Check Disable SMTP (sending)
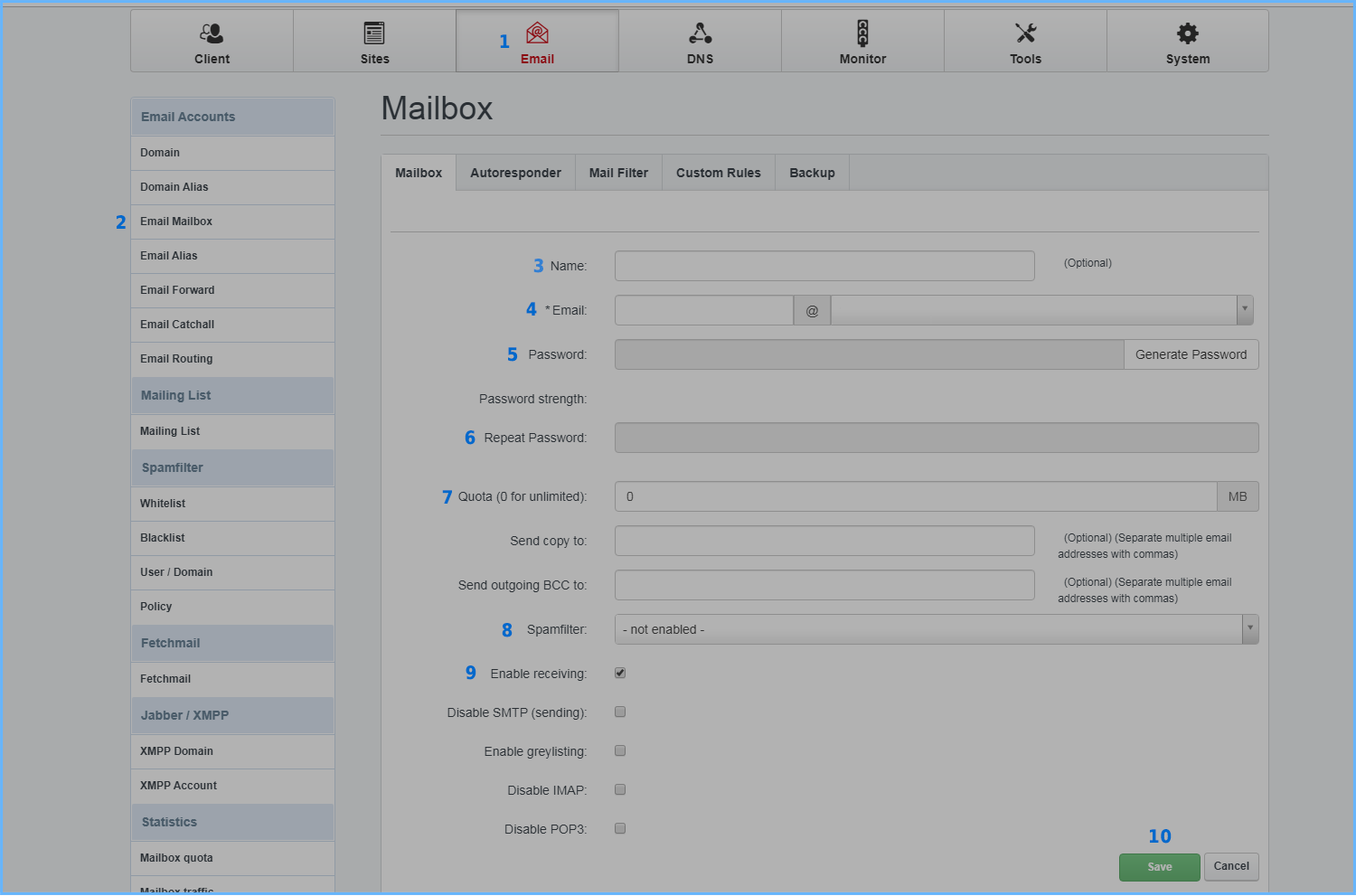Screen dimensions: 1356x896 pos(620,712)
